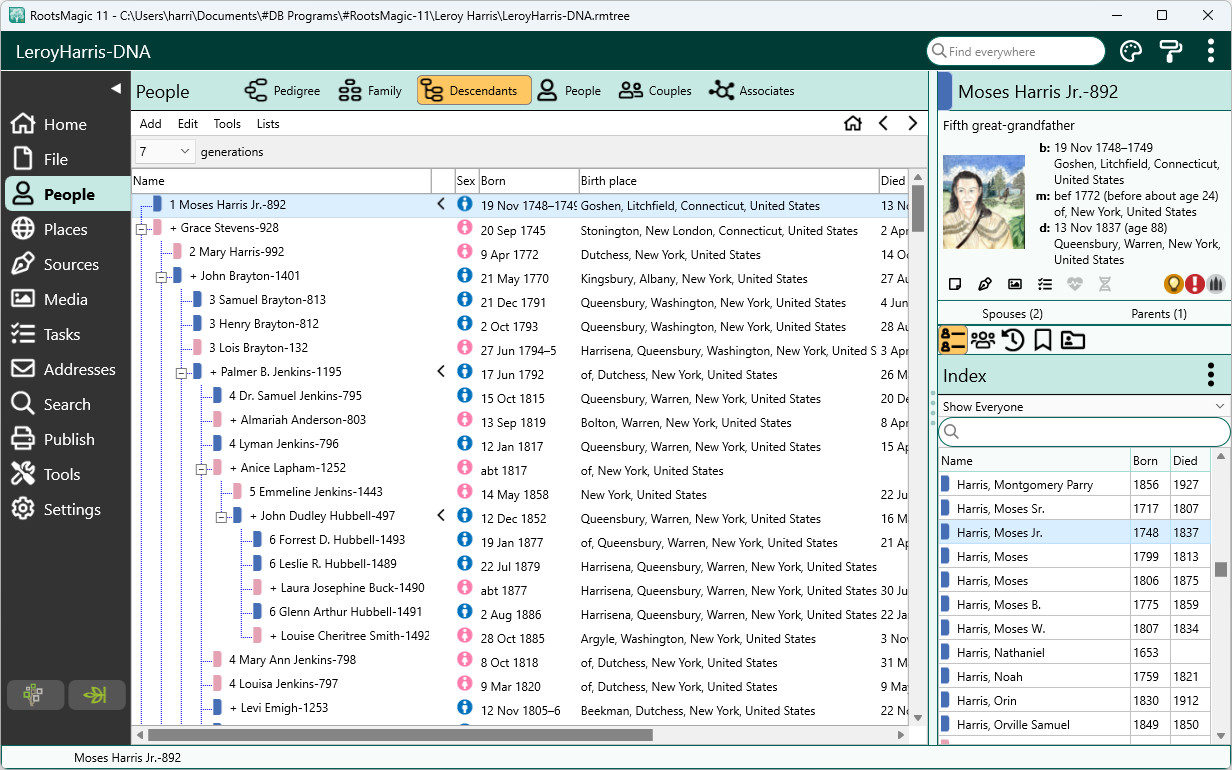Collapse the Grace Stevens-928 tree branch
The image size is (1232, 770).
coord(144,229)
